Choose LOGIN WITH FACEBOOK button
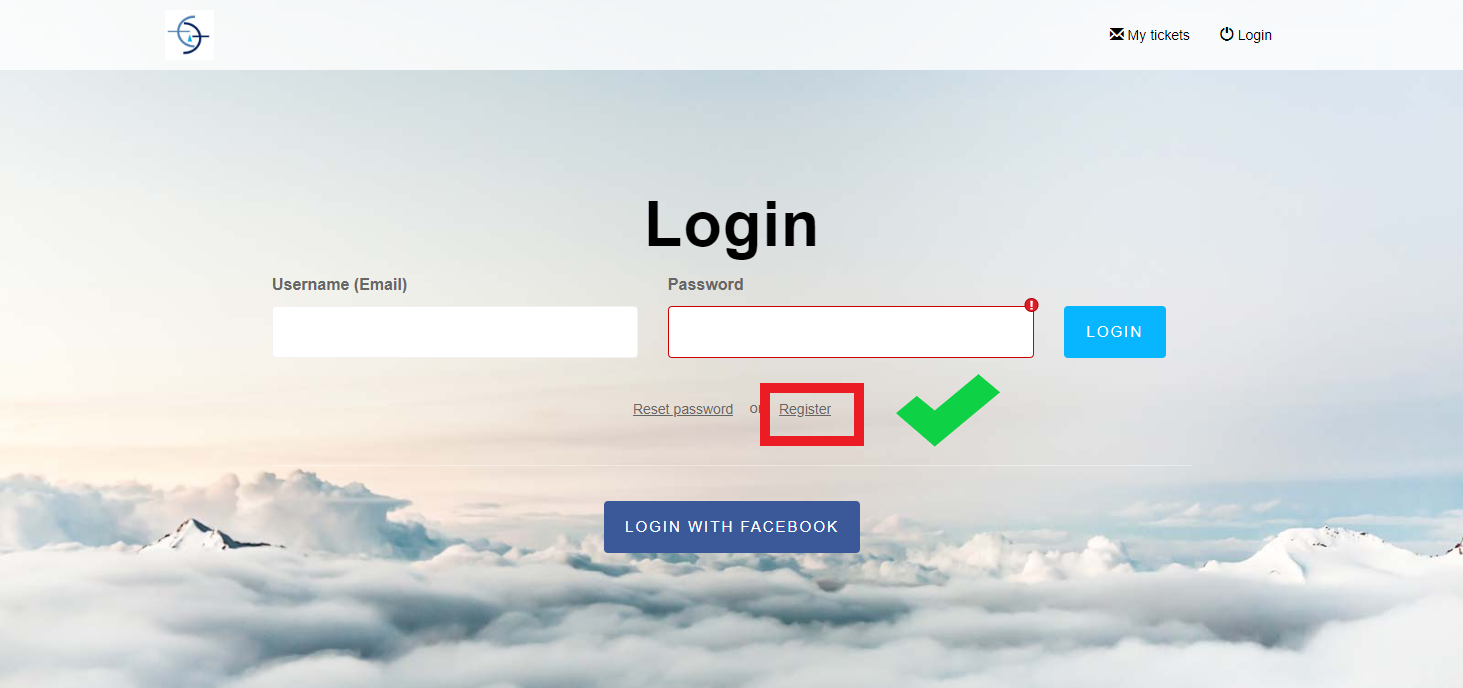This screenshot has height=688, width=1463. tap(732, 527)
